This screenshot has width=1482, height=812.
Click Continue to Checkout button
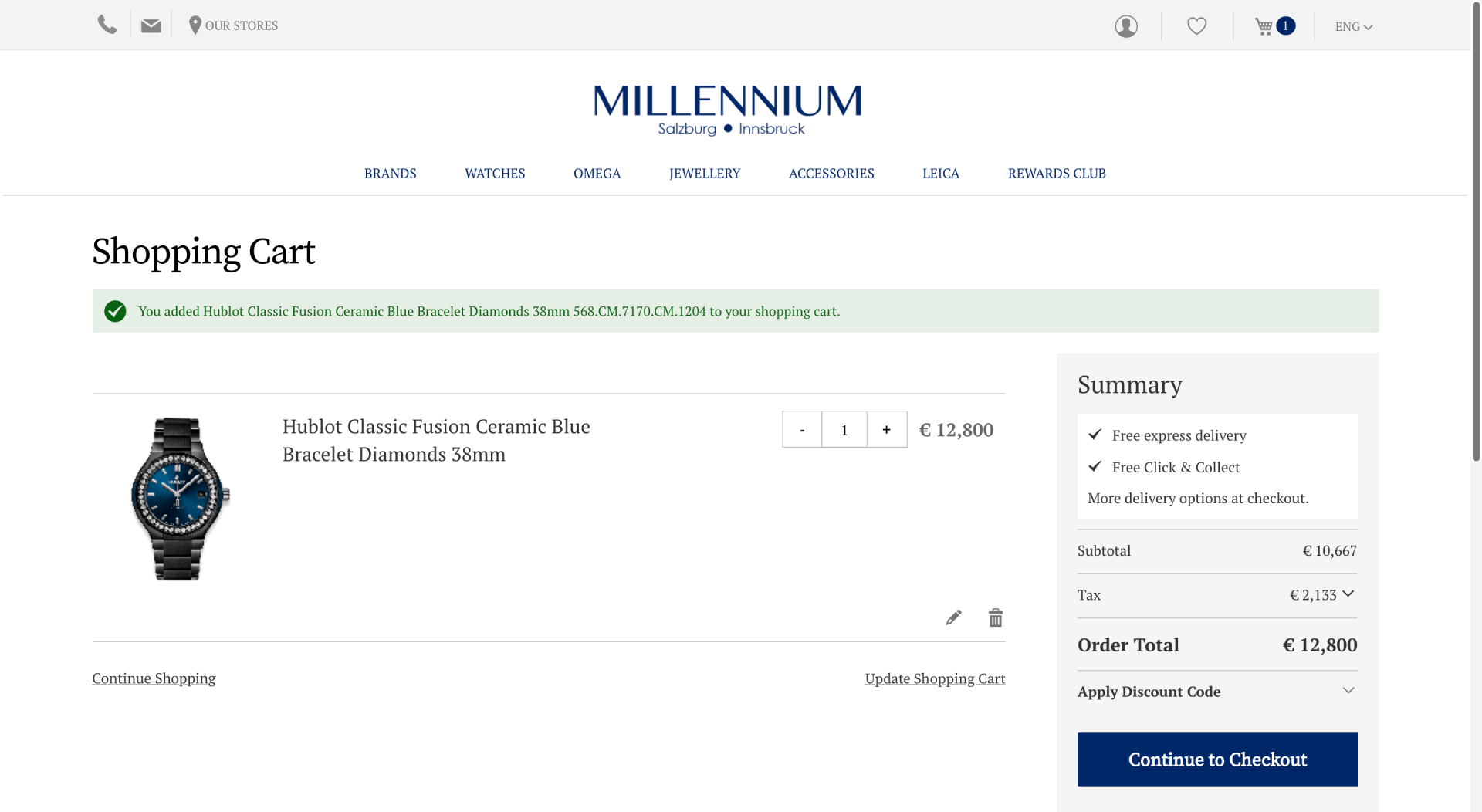point(1217,760)
